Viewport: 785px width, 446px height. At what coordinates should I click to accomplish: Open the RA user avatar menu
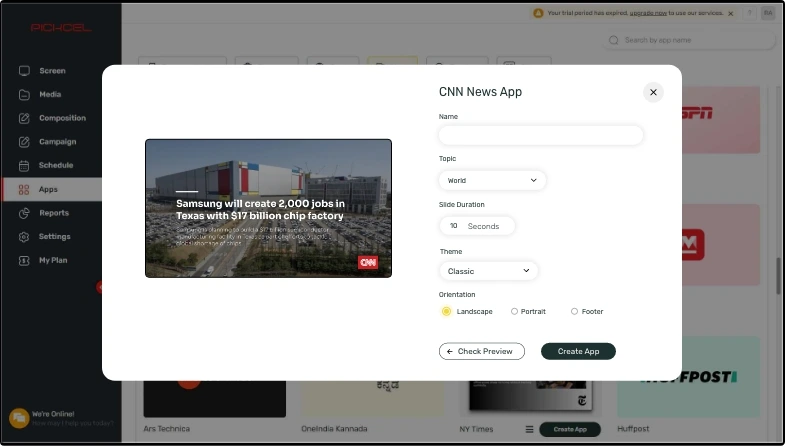click(768, 14)
